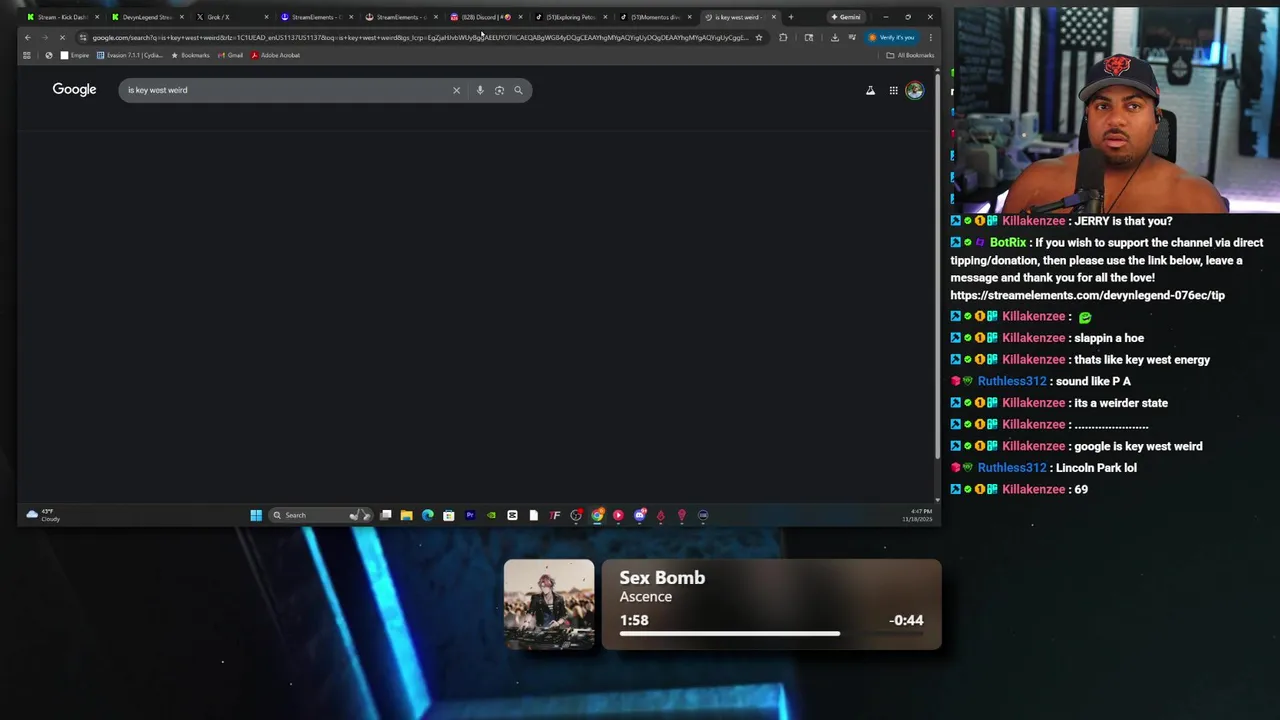This screenshot has width=1280, height=720.
Task: Bookmark this page with the star icon
Action: (759, 37)
